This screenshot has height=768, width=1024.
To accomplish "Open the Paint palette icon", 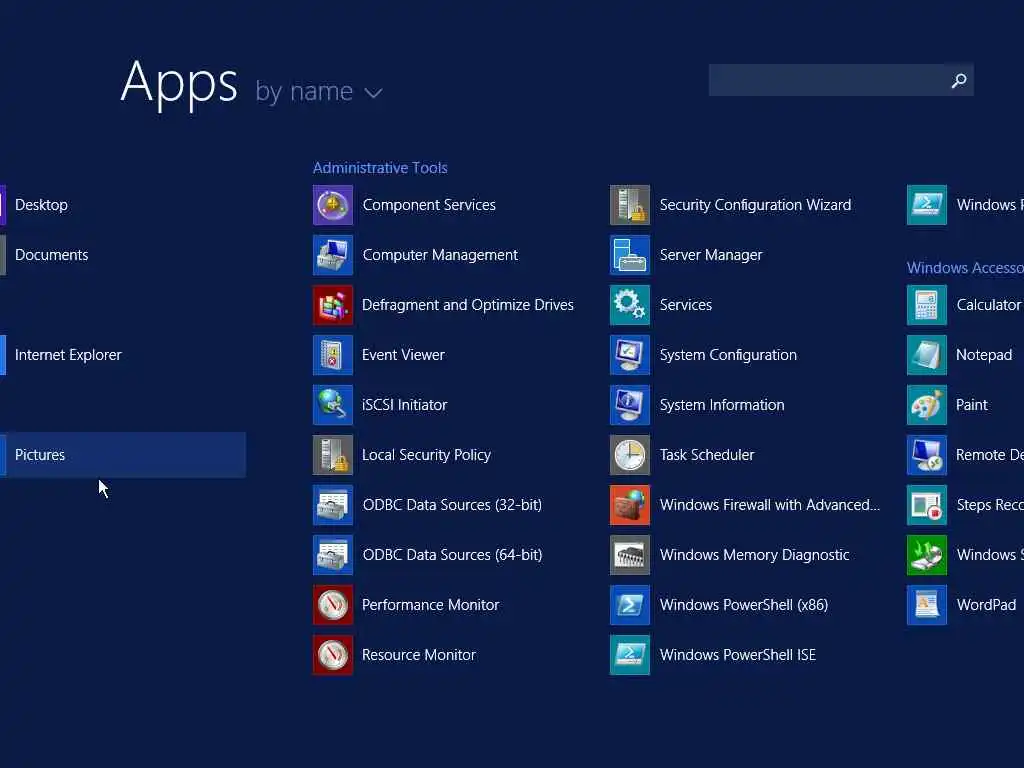I will coord(927,405).
